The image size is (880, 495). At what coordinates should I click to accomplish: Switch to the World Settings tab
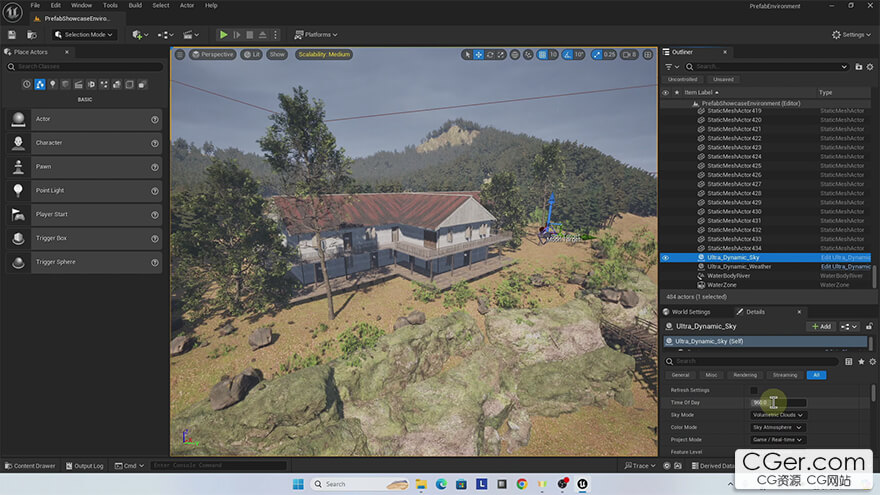pos(690,312)
